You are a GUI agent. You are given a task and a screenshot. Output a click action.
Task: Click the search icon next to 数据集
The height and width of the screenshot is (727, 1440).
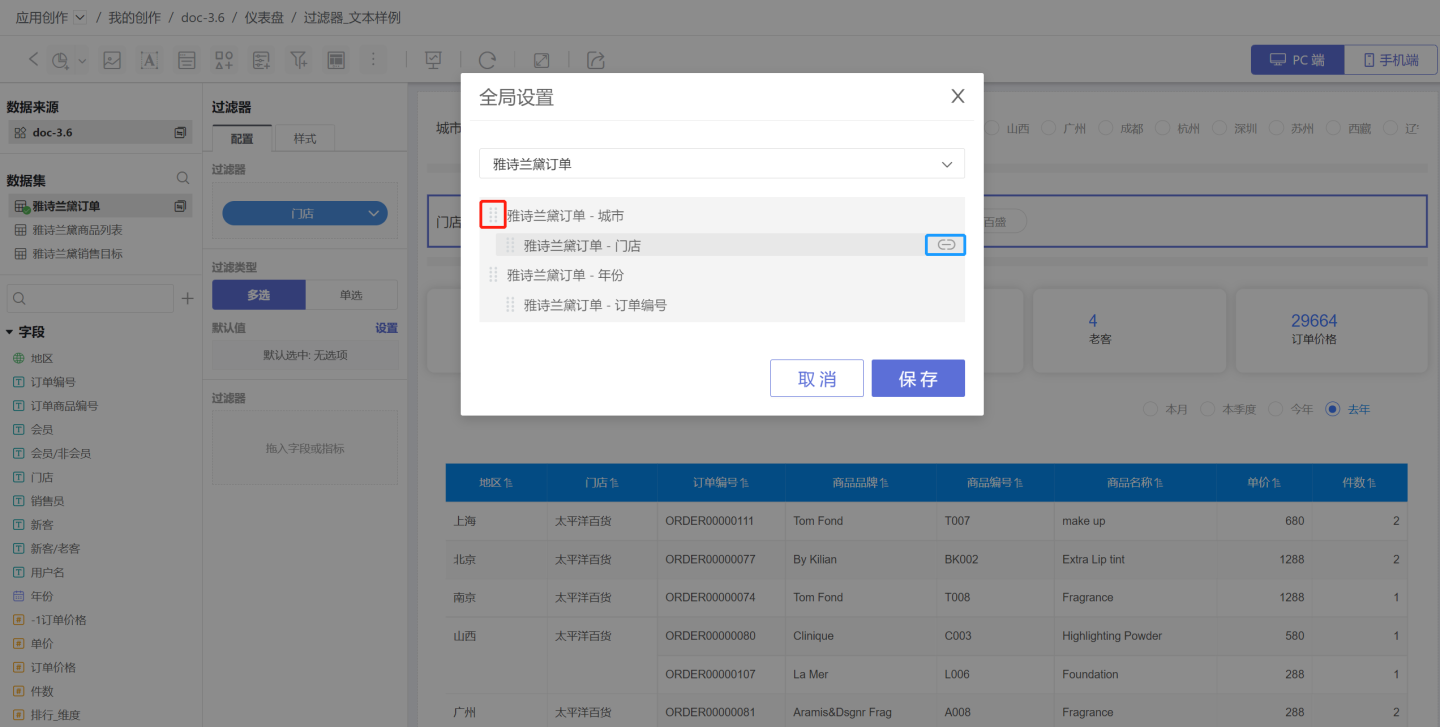coord(183,178)
